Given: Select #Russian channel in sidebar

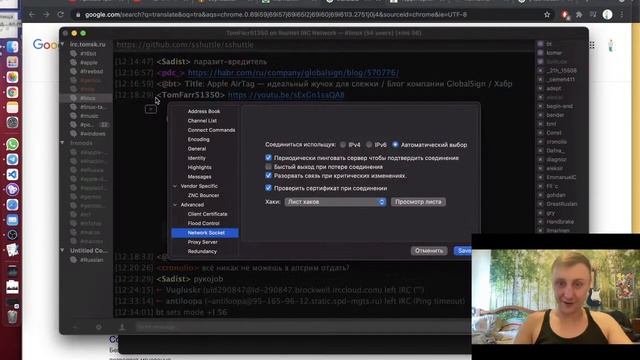Looking at the screenshot, I should pyautogui.click(x=91, y=260).
